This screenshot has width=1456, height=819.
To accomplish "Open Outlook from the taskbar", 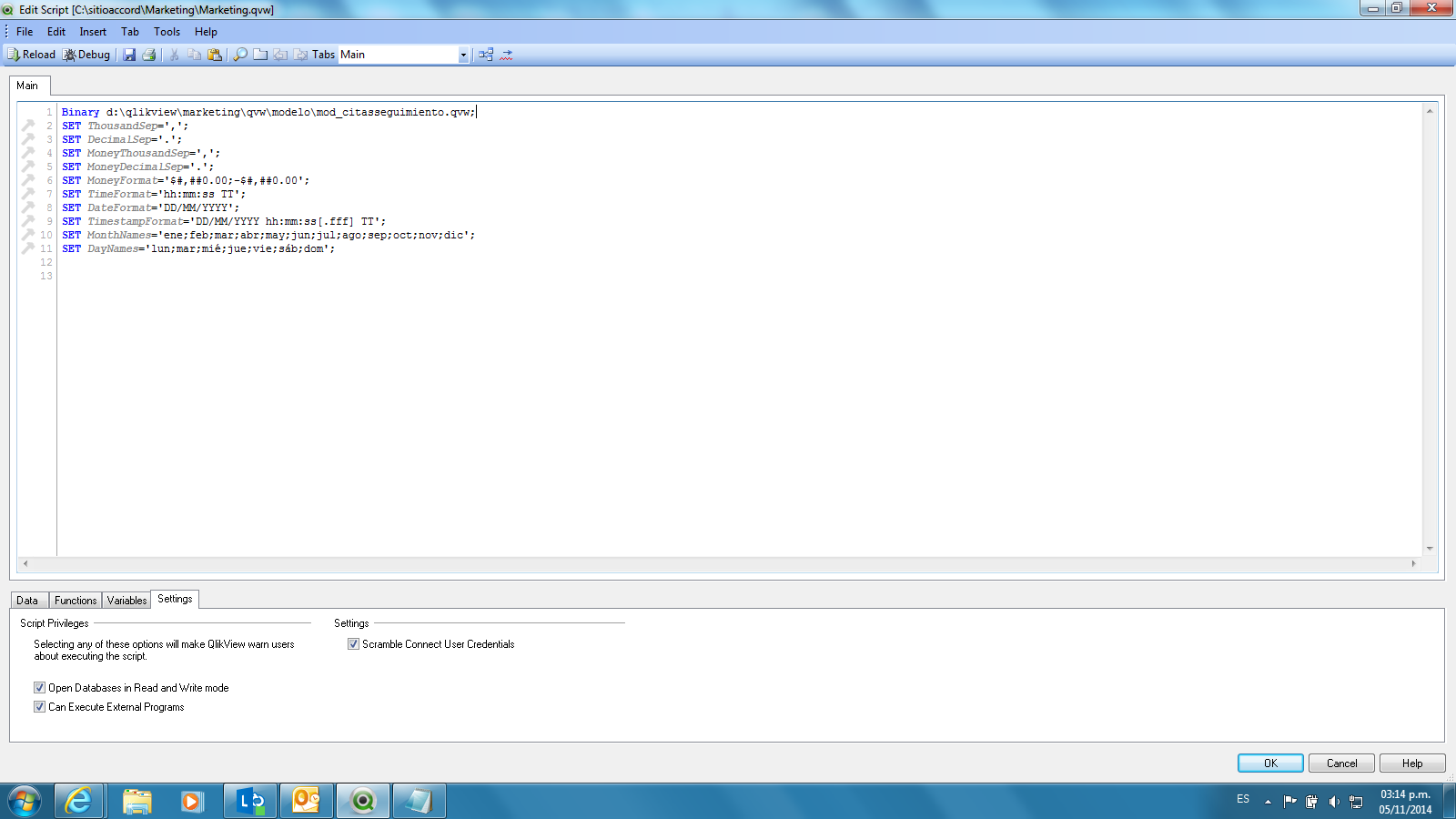I will click(307, 801).
